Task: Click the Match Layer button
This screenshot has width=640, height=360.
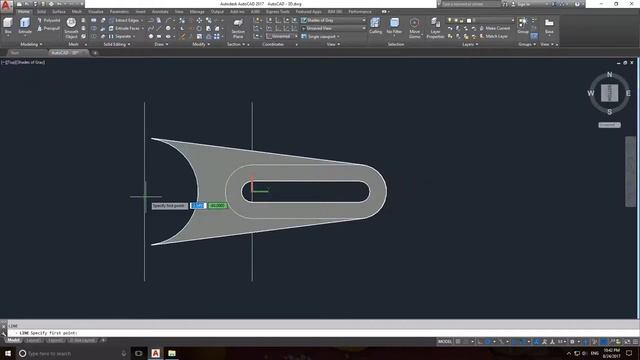Action: pos(494,36)
